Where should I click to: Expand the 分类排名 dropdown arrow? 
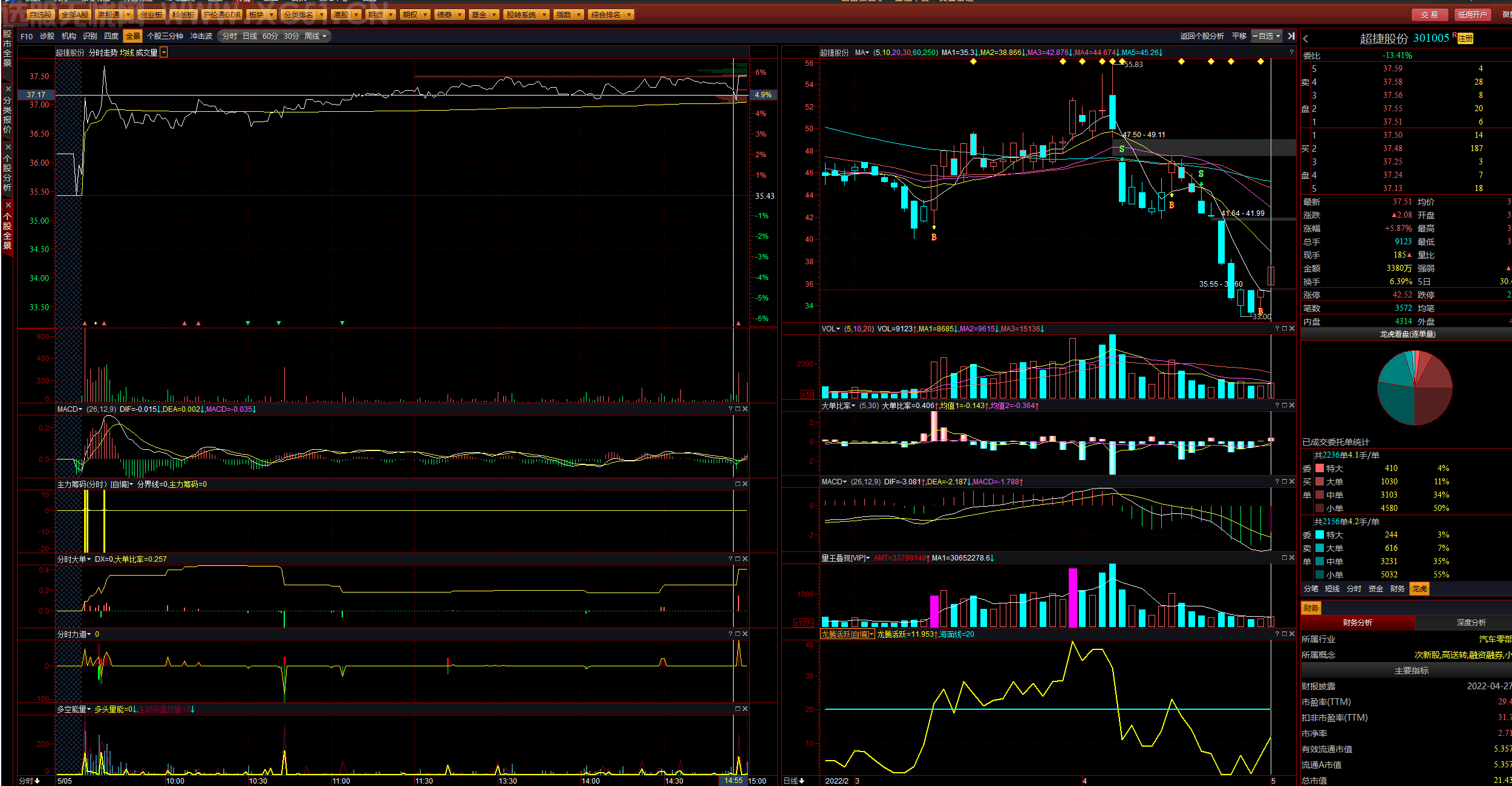[x=321, y=15]
